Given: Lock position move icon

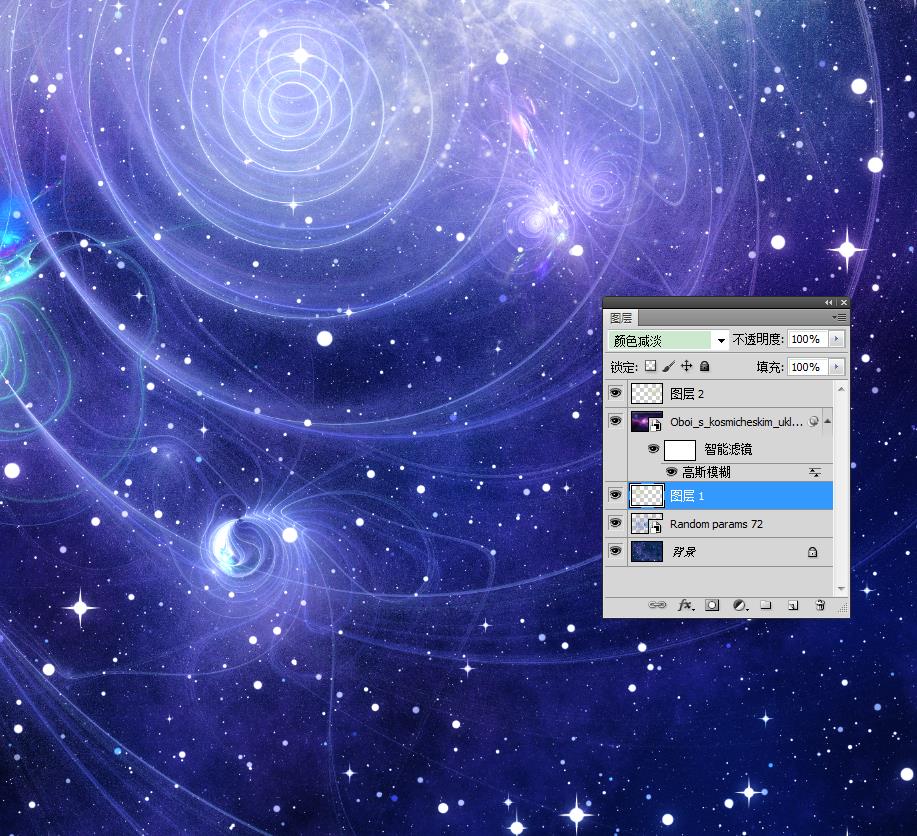Looking at the screenshot, I should click(687, 366).
